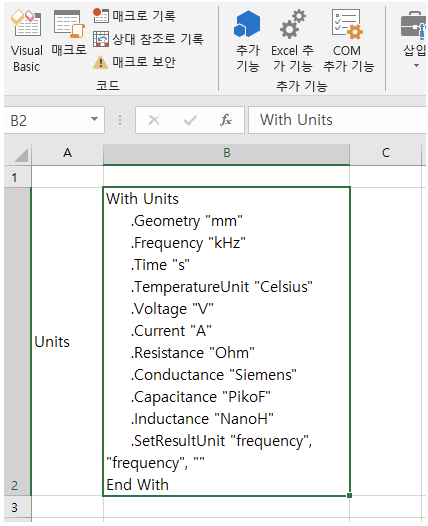Cancel the formula bar entry with X
Screen dimensions: 428x526
[x=154, y=120]
